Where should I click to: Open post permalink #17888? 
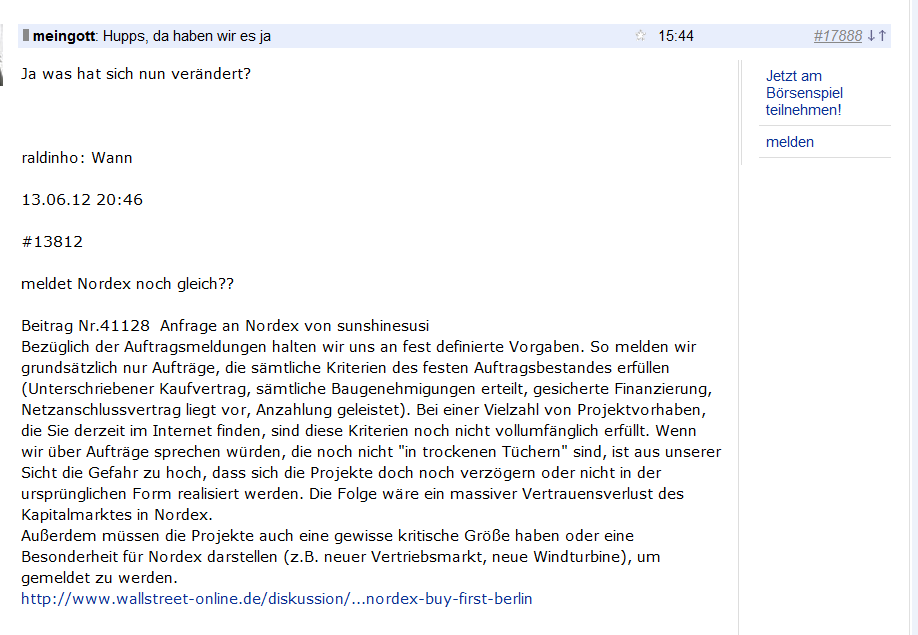[x=838, y=36]
